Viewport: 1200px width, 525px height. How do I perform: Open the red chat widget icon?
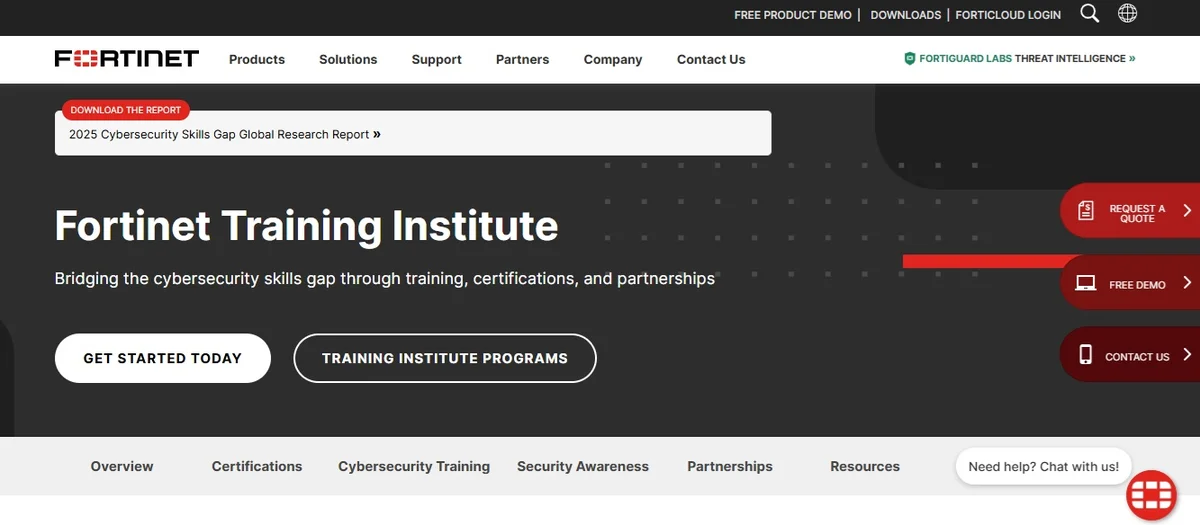pos(1151,495)
